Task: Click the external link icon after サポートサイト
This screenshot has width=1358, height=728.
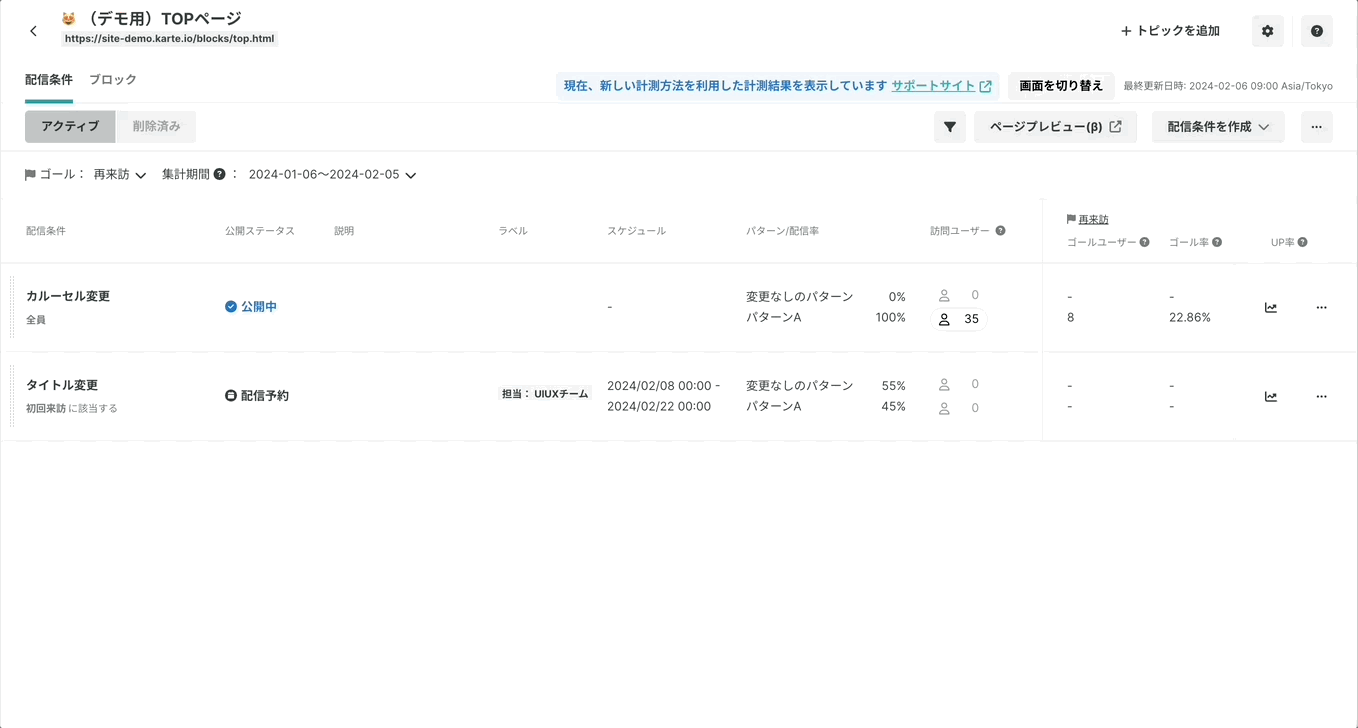Action: 985,87
